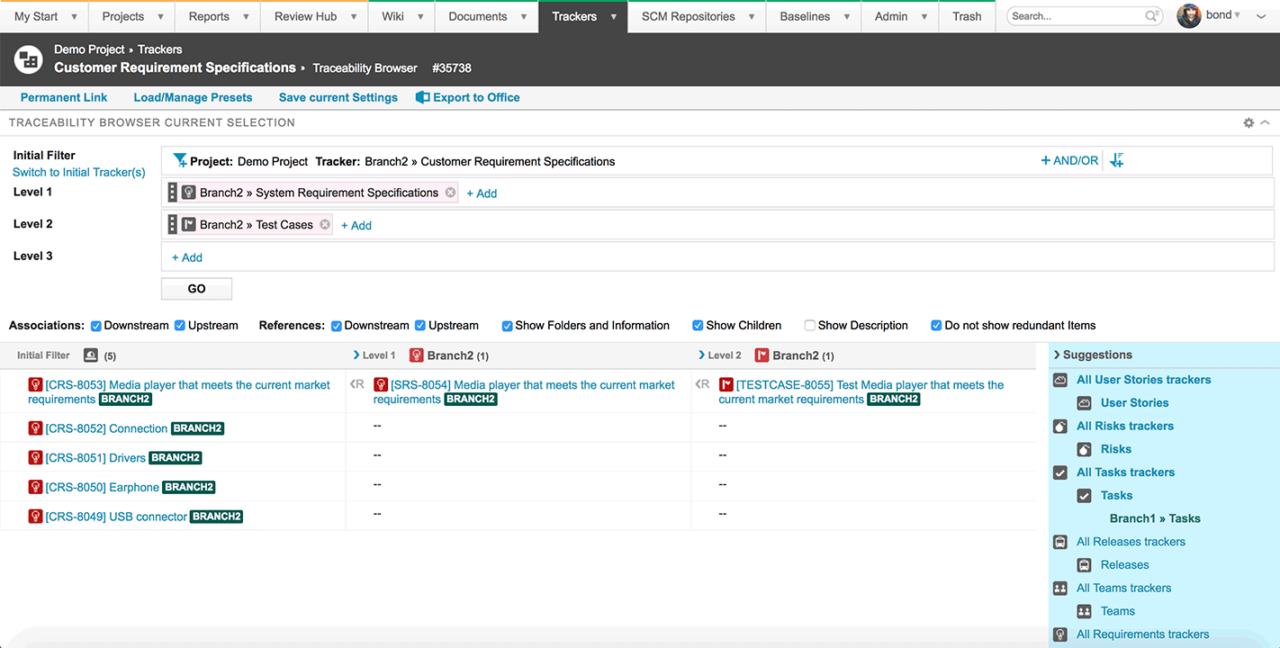Click the filter icon next to Demo Project
This screenshot has width=1280, height=648.
[x=181, y=160]
